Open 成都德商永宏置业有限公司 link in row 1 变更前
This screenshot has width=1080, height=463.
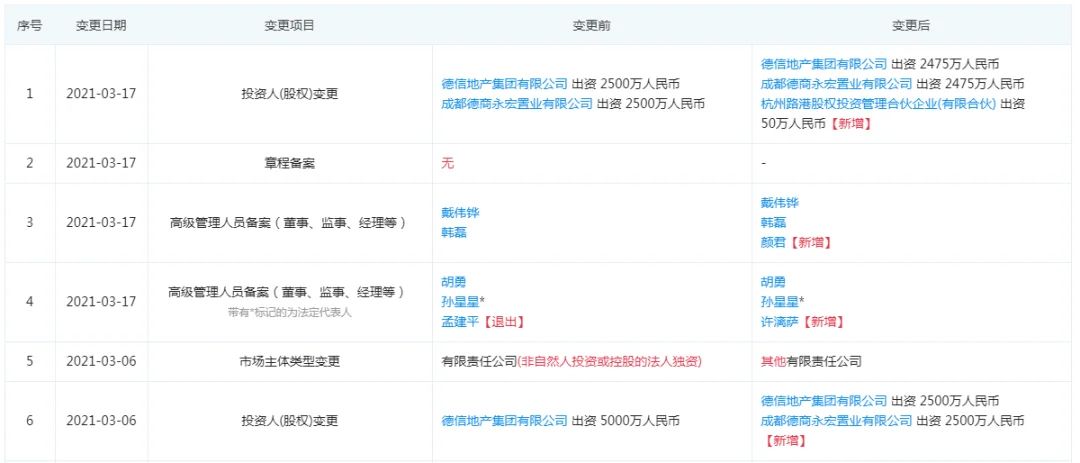tap(517, 104)
